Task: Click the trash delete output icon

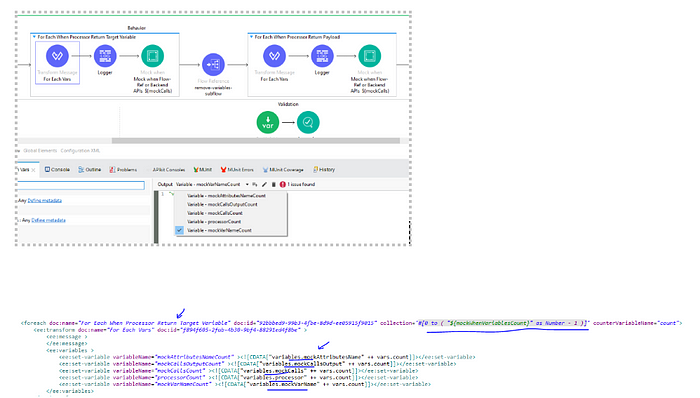Action: tap(274, 184)
